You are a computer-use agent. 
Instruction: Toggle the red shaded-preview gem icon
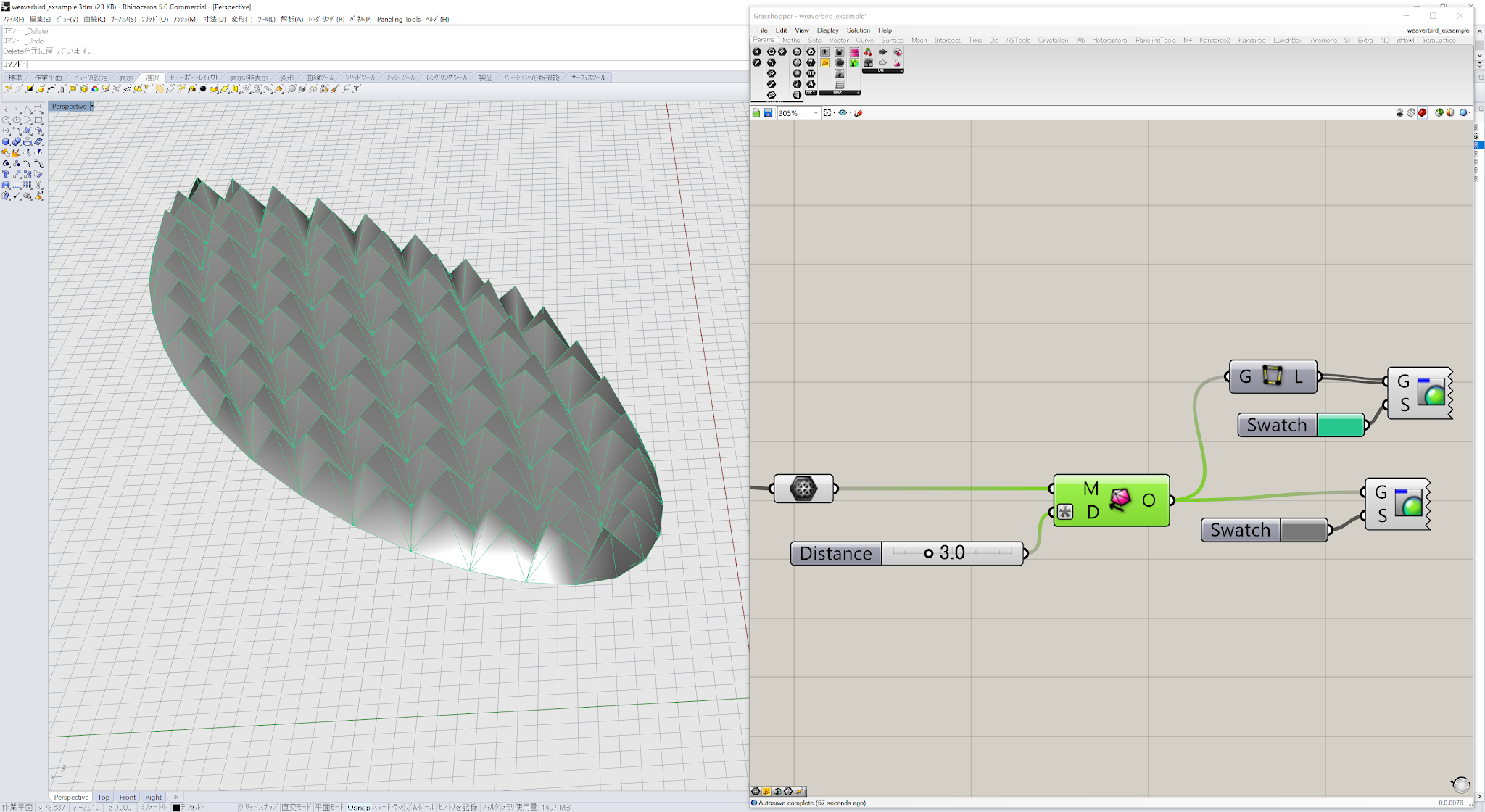click(x=1422, y=113)
